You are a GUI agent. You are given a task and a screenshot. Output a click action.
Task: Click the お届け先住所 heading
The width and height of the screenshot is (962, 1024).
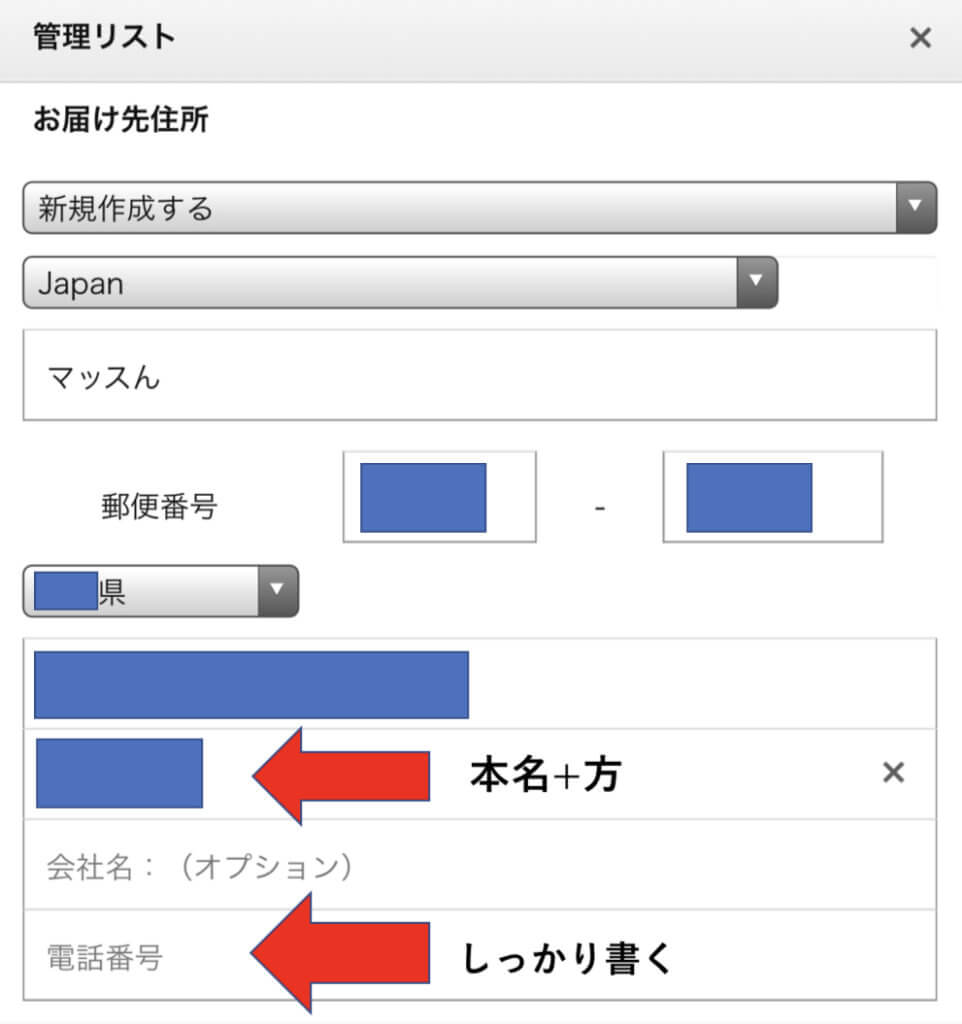pos(120,122)
